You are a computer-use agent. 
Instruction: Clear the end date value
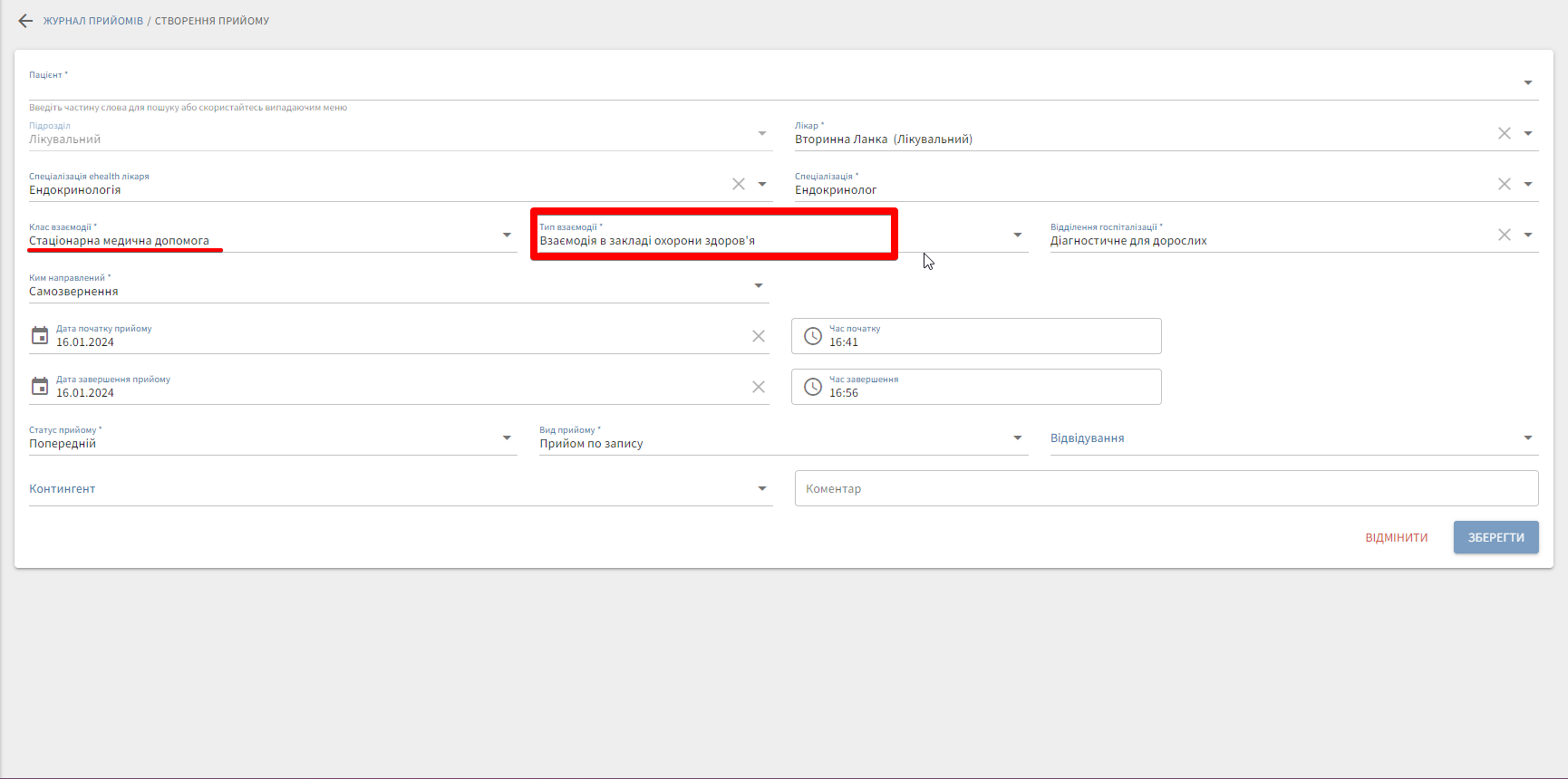pos(759,387)
